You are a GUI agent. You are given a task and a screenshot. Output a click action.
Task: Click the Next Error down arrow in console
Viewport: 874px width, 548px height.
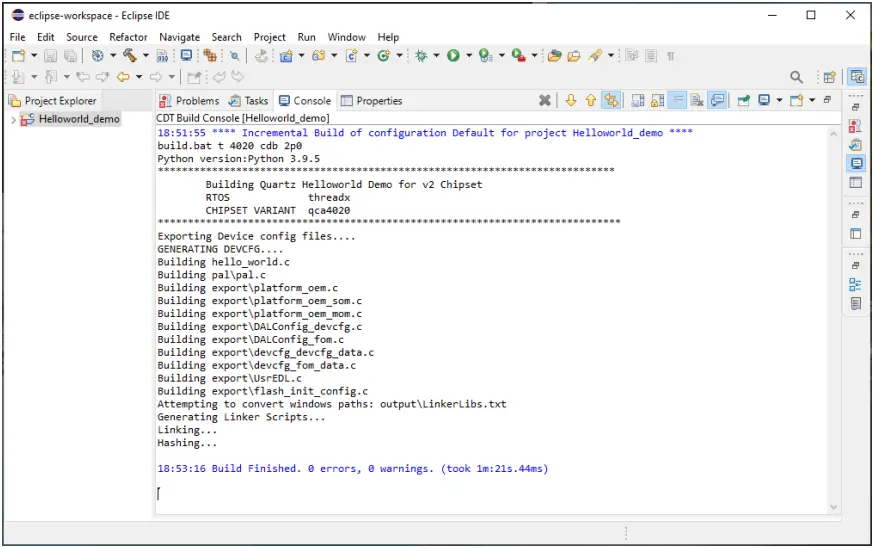point(571,100)
